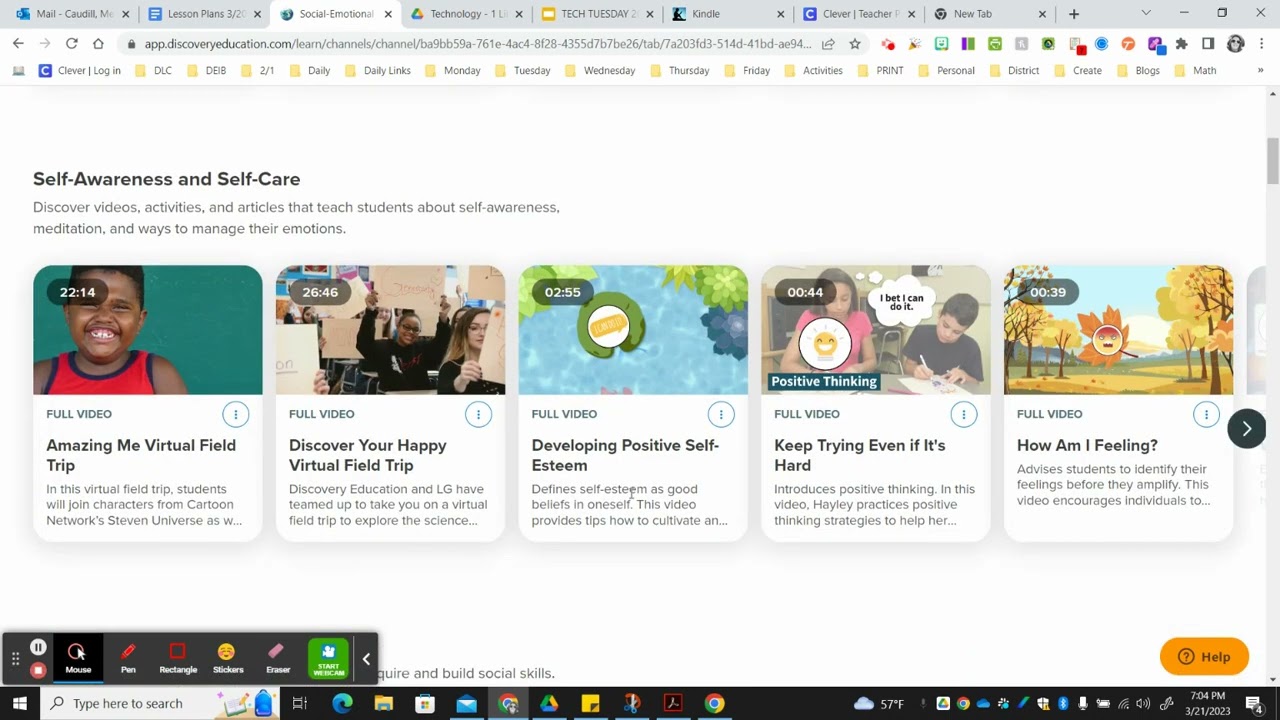The height and width of the screenshot is (720, 1280).
Task: Collapse the recorder toolbar with chevron
Action: point(366,659)
